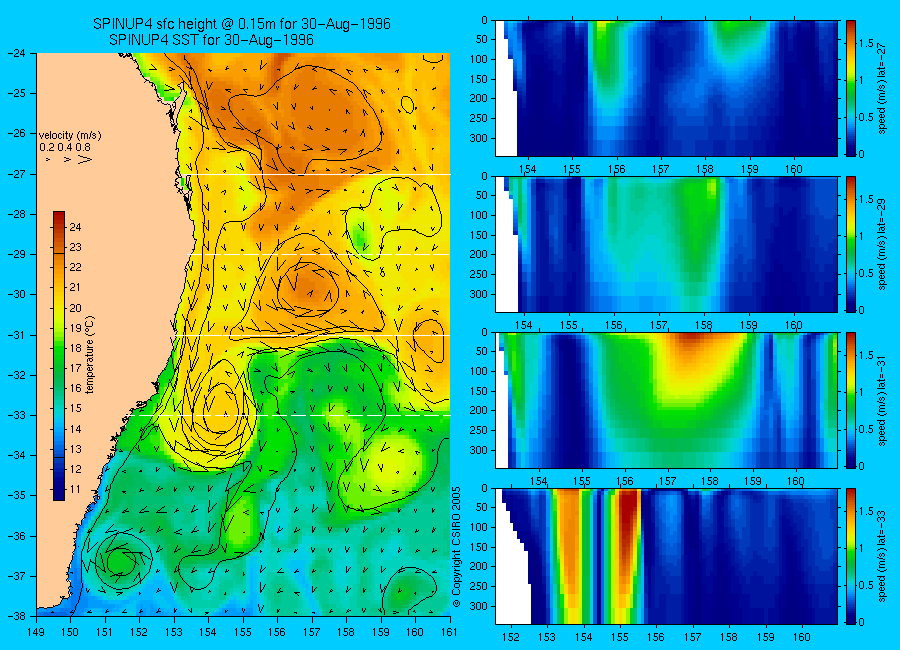This screenshot has width=900, height=650.
Task: Click the warm eddy core near 154.5, -33
Action: tap(221, 408)
